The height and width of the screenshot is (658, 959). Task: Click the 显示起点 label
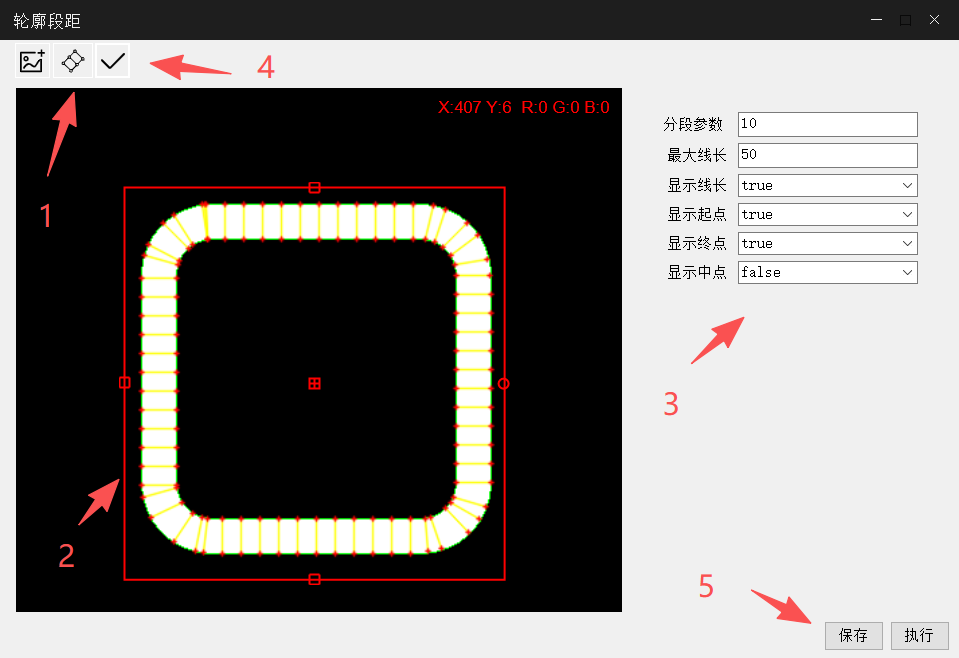click(697, 214)
